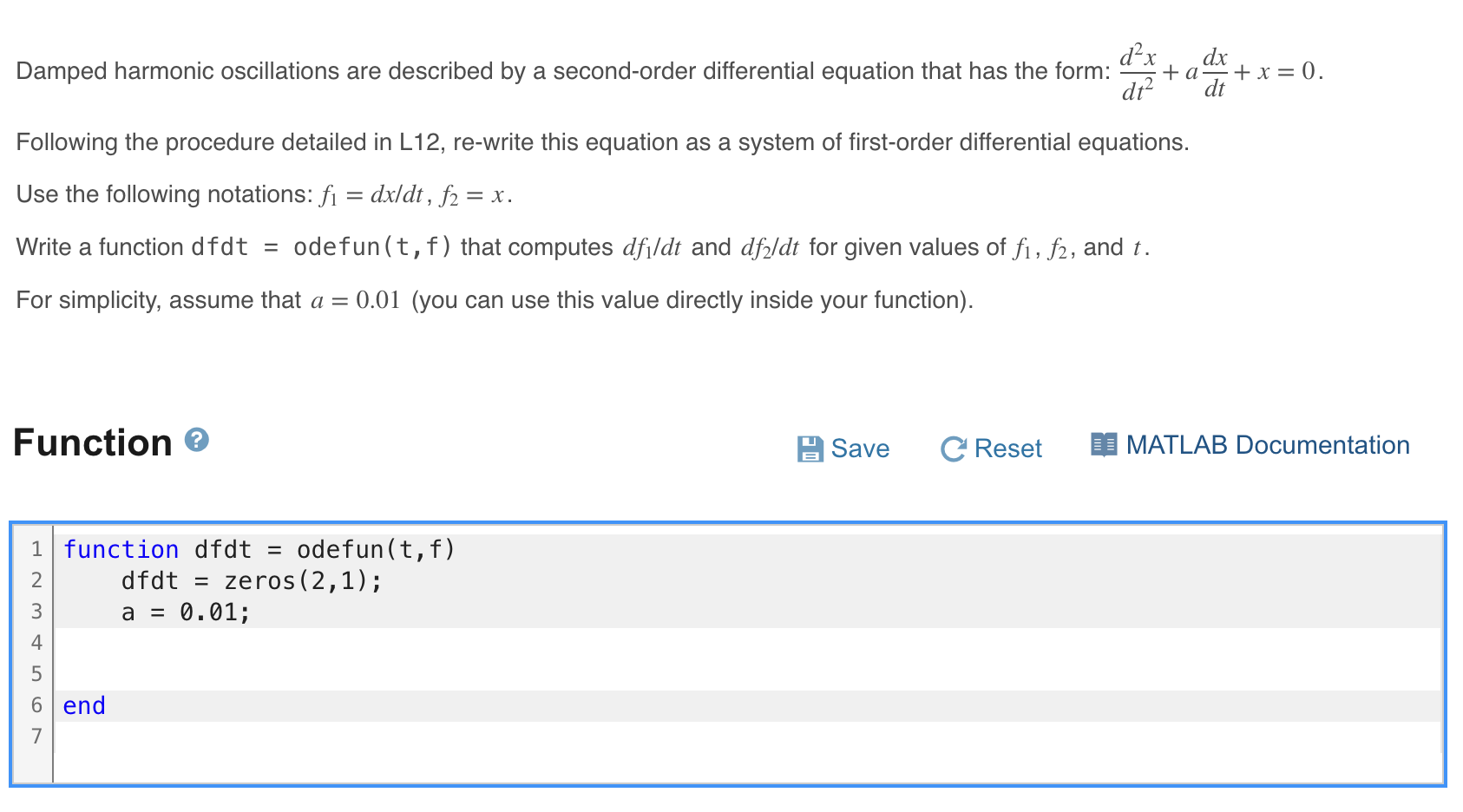Click the blue "end" keyword in code

click(x=84, y=705)
